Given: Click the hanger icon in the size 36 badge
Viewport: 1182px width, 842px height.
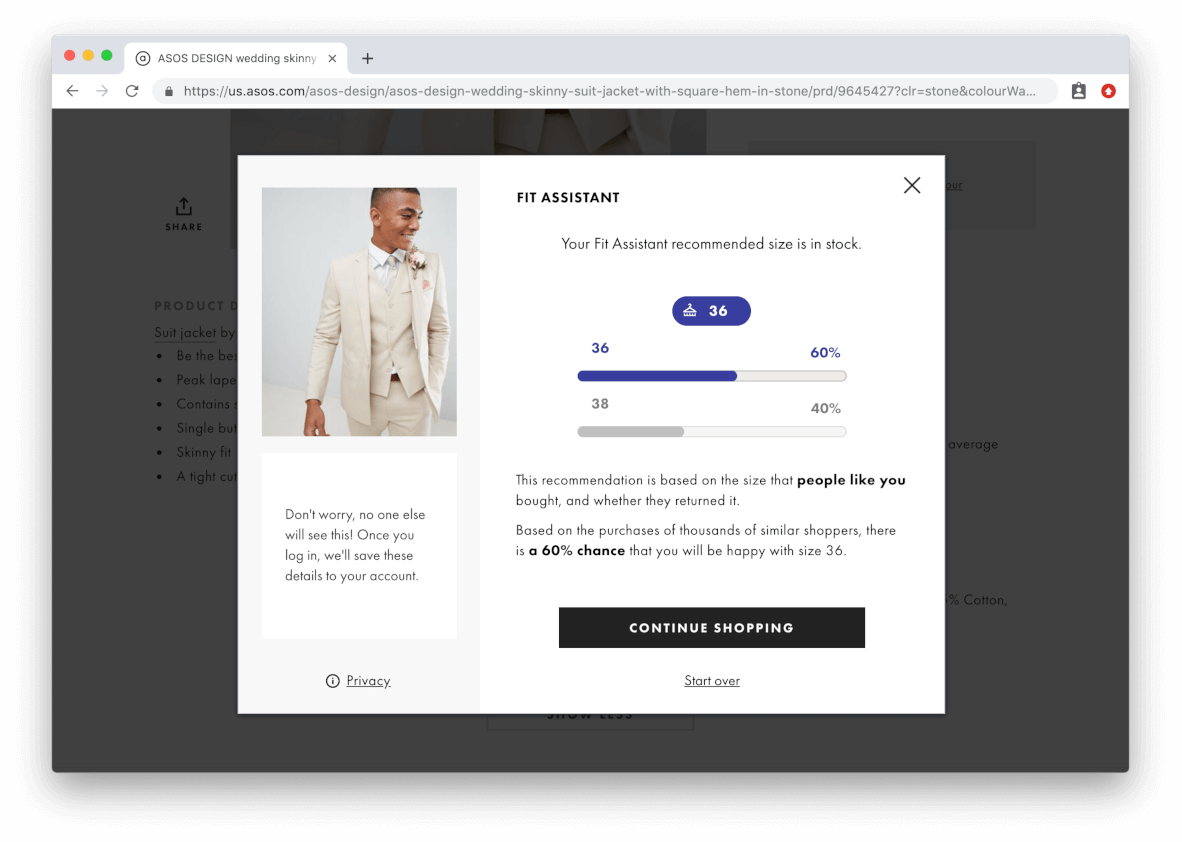Looking at the screenshot, I should 690,311.
